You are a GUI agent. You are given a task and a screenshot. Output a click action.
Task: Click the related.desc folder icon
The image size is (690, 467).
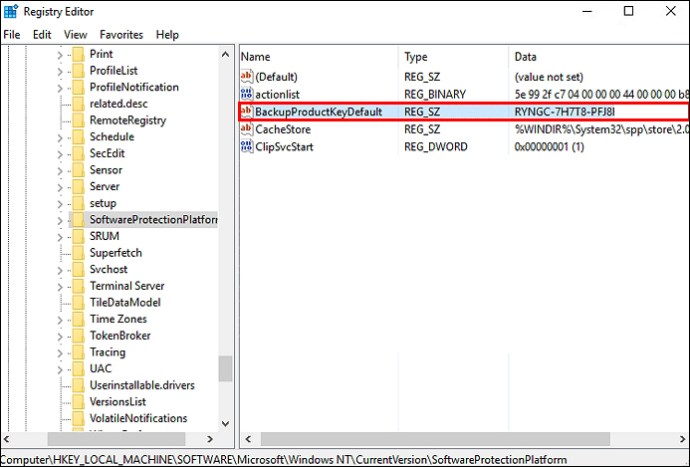click(78, 104)
